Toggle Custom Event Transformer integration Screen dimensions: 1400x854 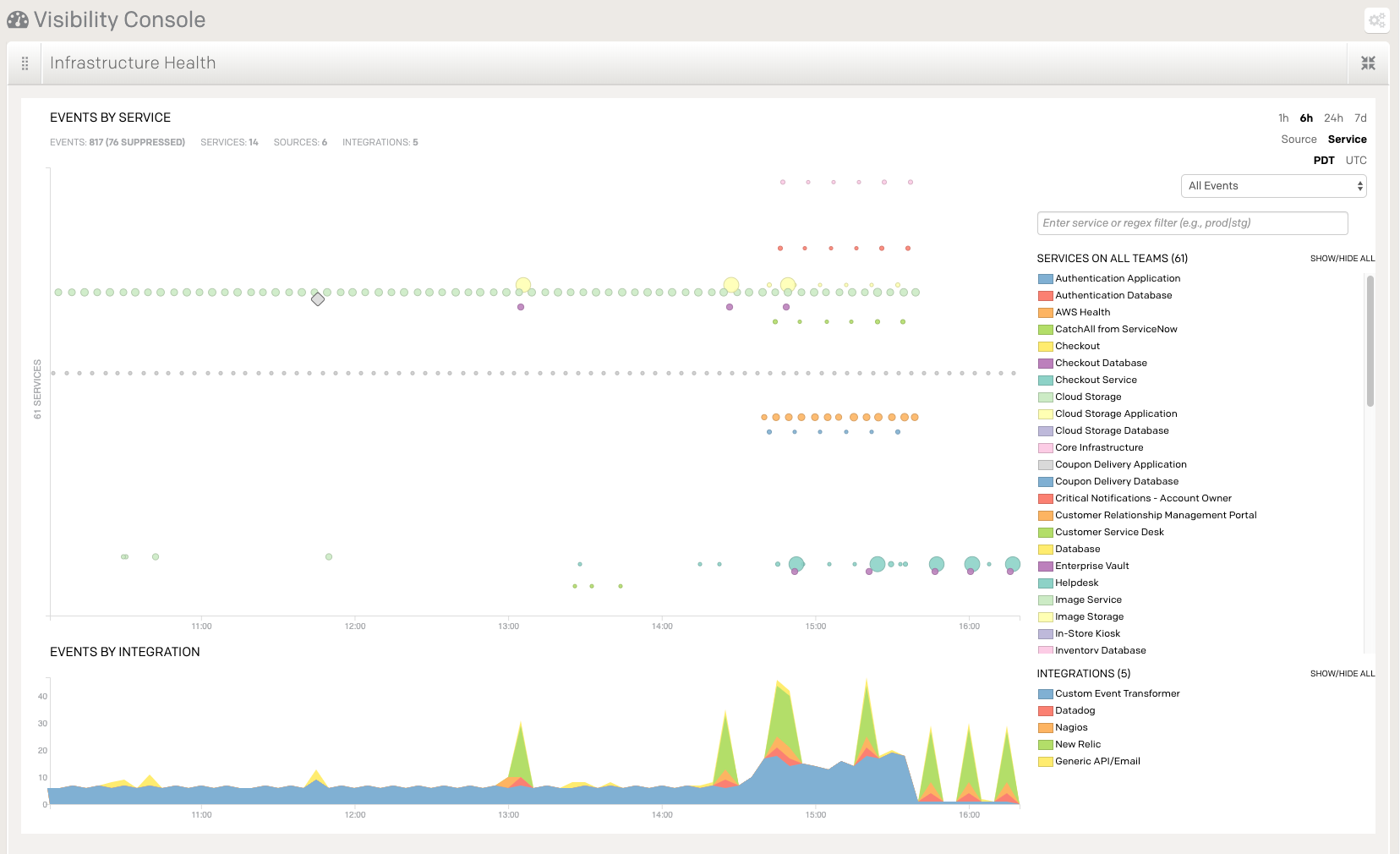click(1109, 694)
